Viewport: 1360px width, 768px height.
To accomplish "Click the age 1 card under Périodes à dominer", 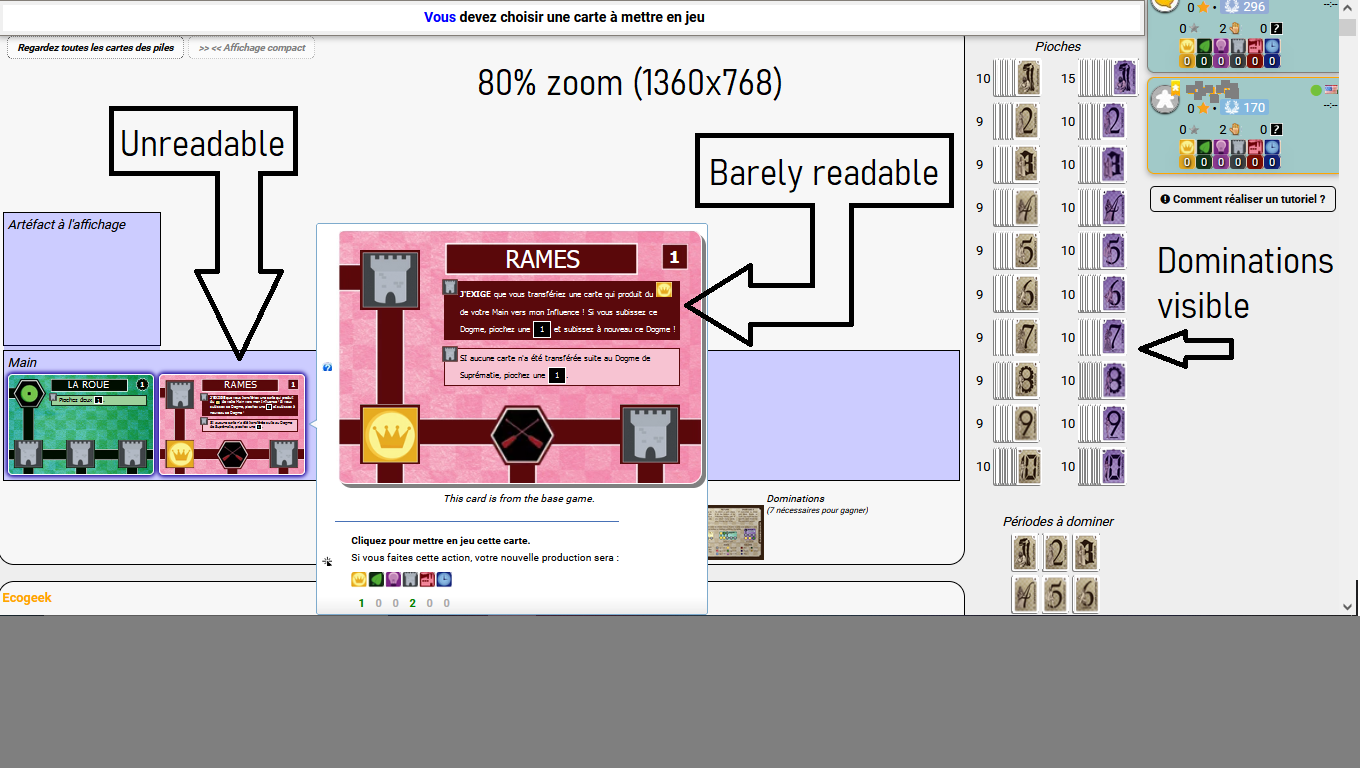I will pyautogui.click(x=1024, y=553).
